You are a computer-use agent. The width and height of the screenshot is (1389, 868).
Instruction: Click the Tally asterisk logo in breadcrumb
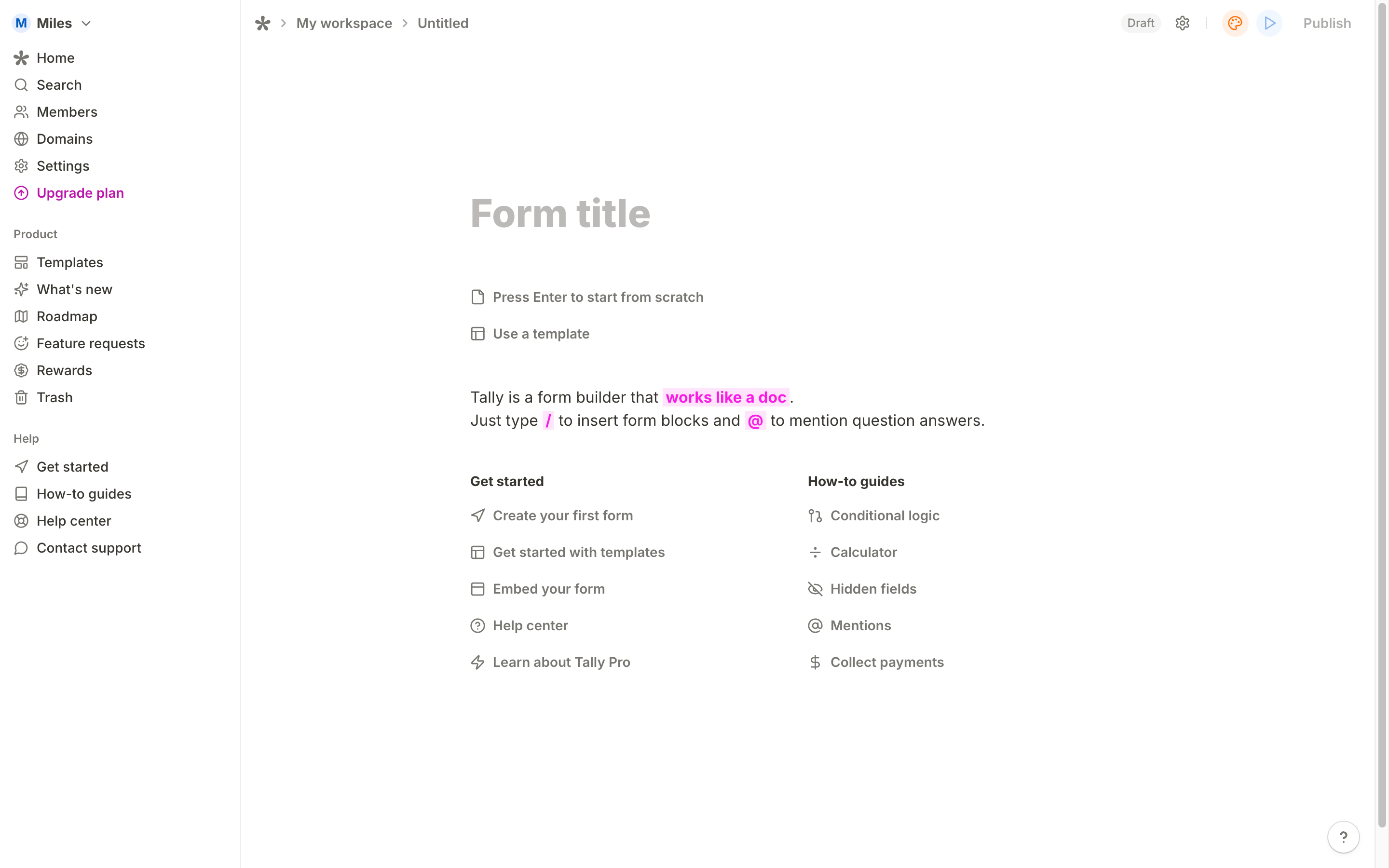click(x=263, y=23)
